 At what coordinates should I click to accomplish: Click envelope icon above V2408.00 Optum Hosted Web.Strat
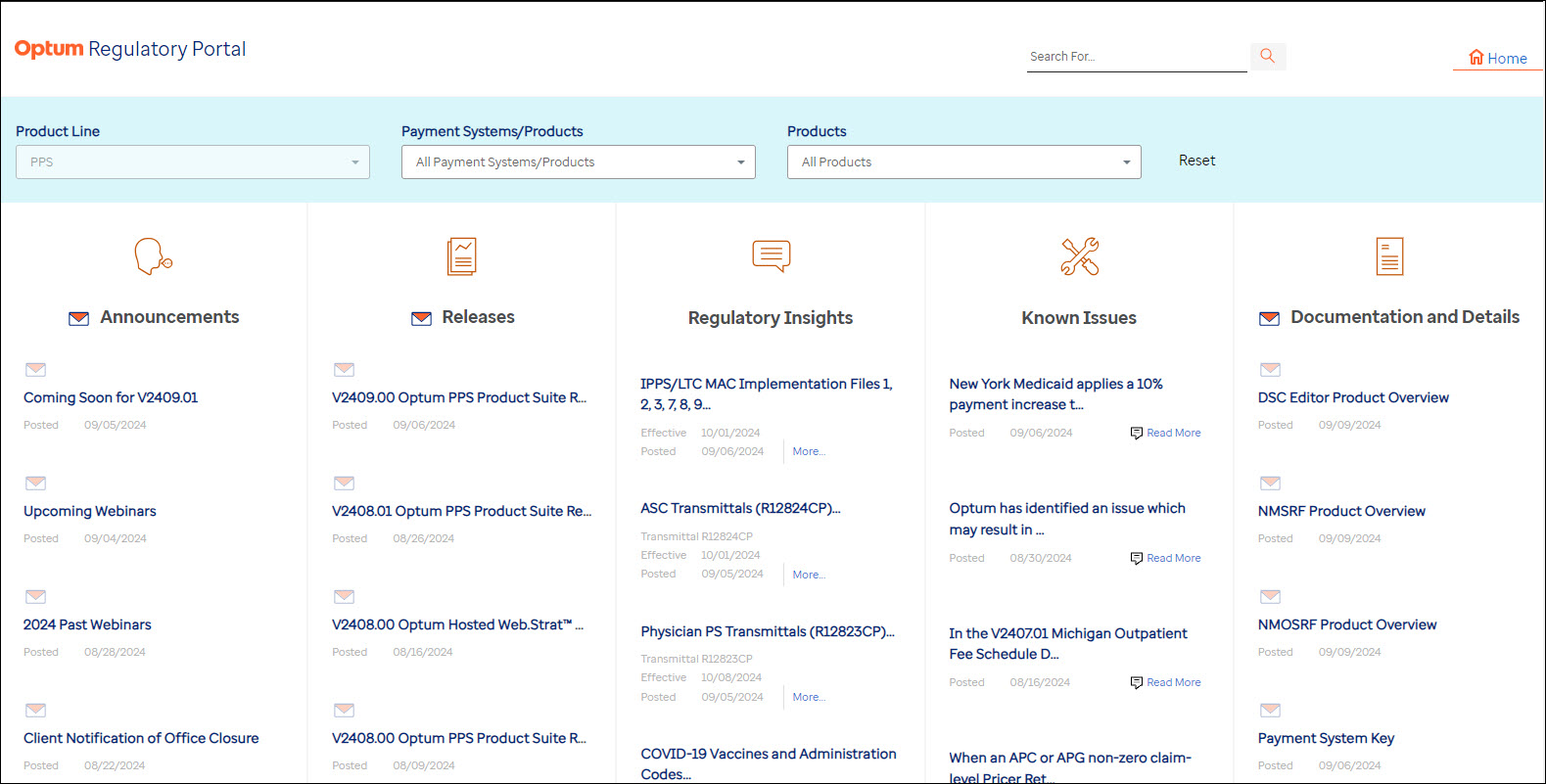pos(345,596)
